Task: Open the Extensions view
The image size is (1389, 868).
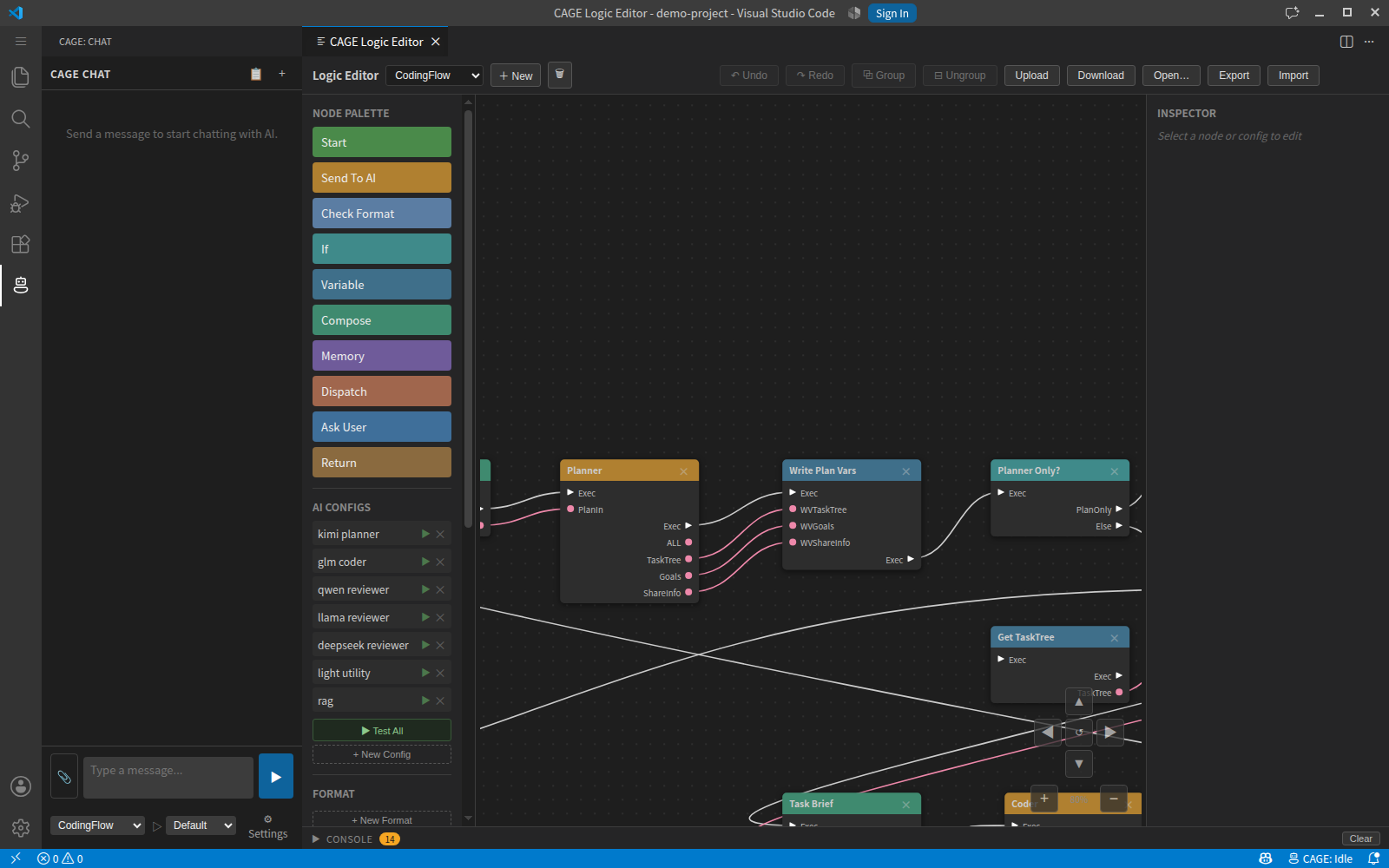Action: click(21, 244)
